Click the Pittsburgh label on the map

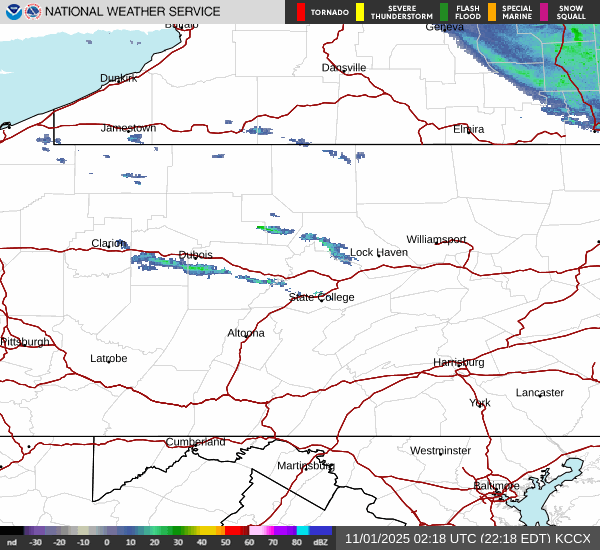tap(25, 342)
